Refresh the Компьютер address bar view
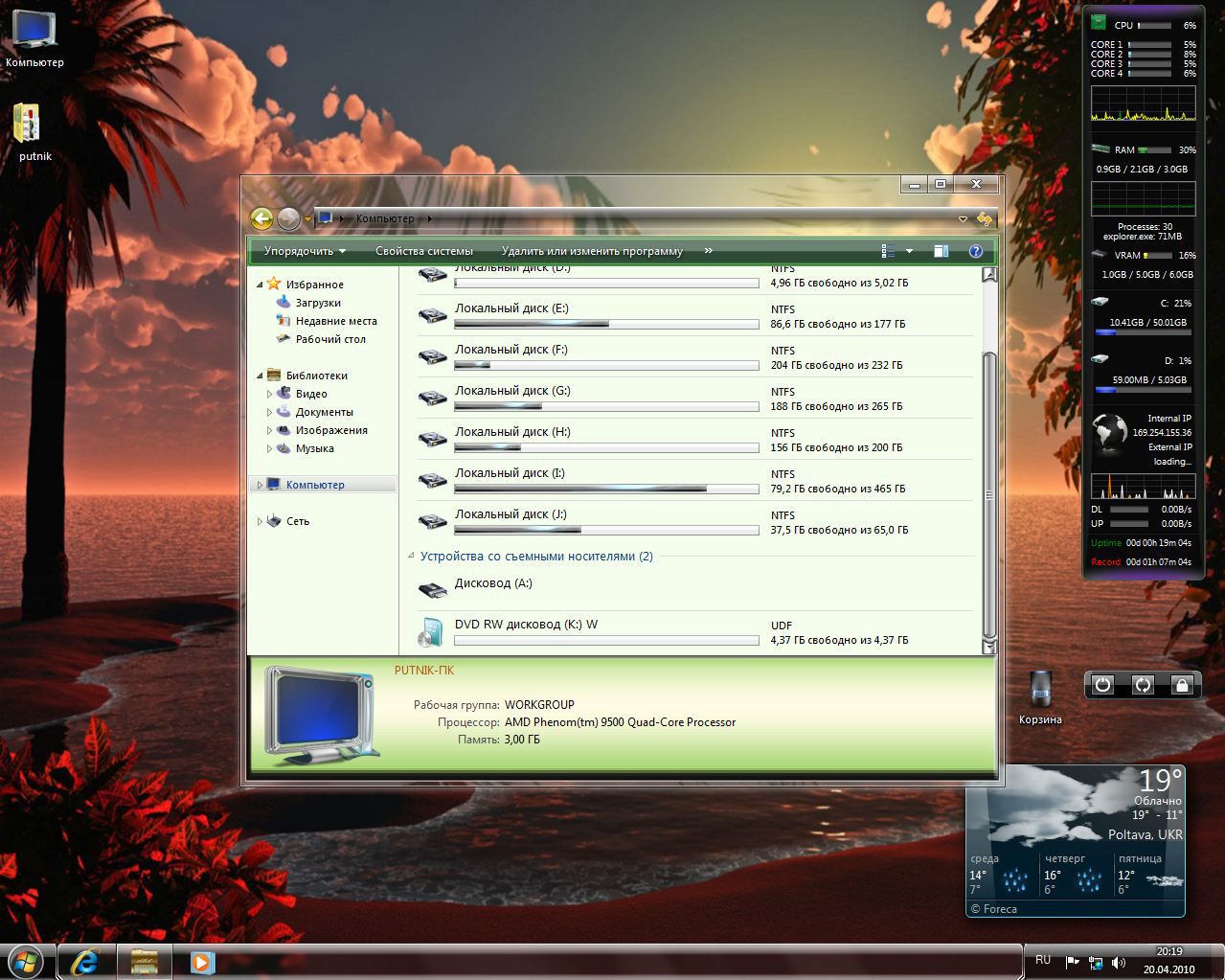 click(985, 218)
